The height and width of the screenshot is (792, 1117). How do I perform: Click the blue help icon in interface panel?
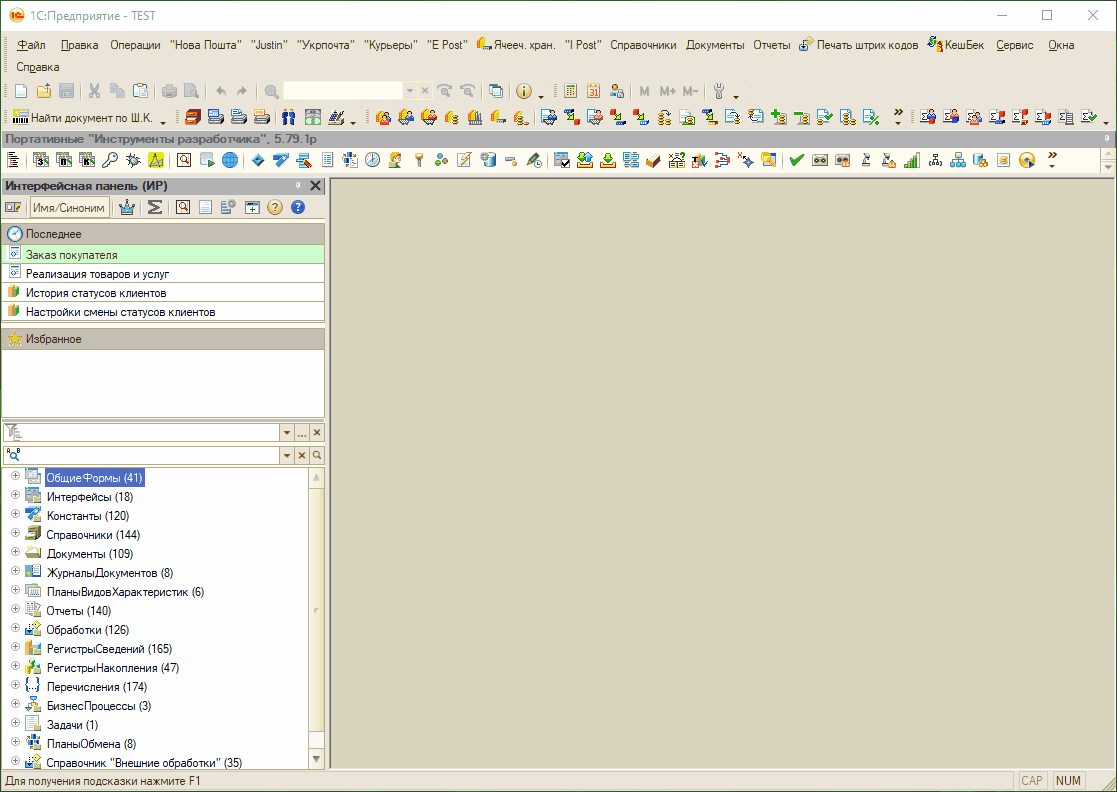pyautogui.click(x=297, y=207)
